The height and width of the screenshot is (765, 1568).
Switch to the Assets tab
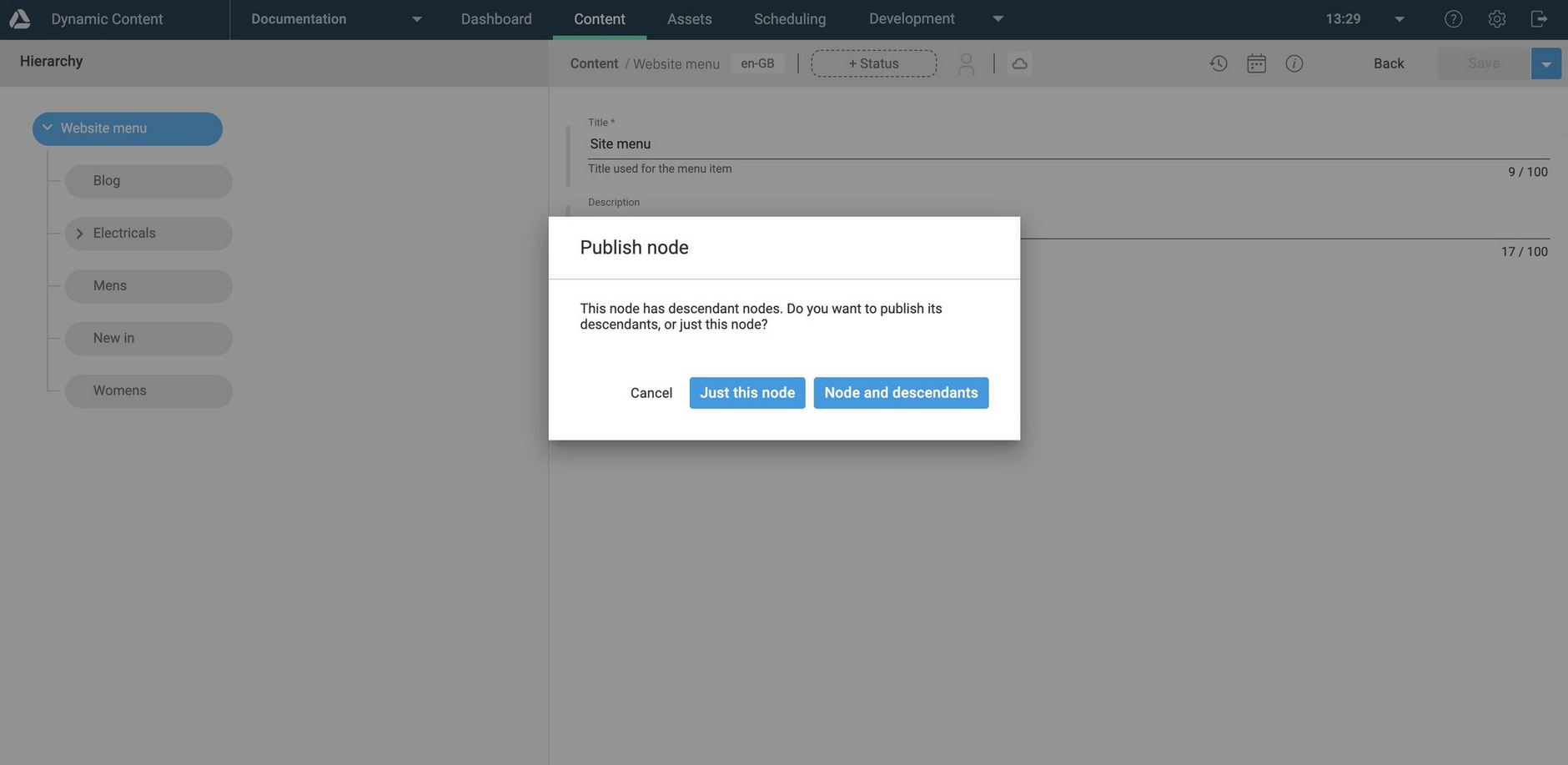(x=689, y=18)
